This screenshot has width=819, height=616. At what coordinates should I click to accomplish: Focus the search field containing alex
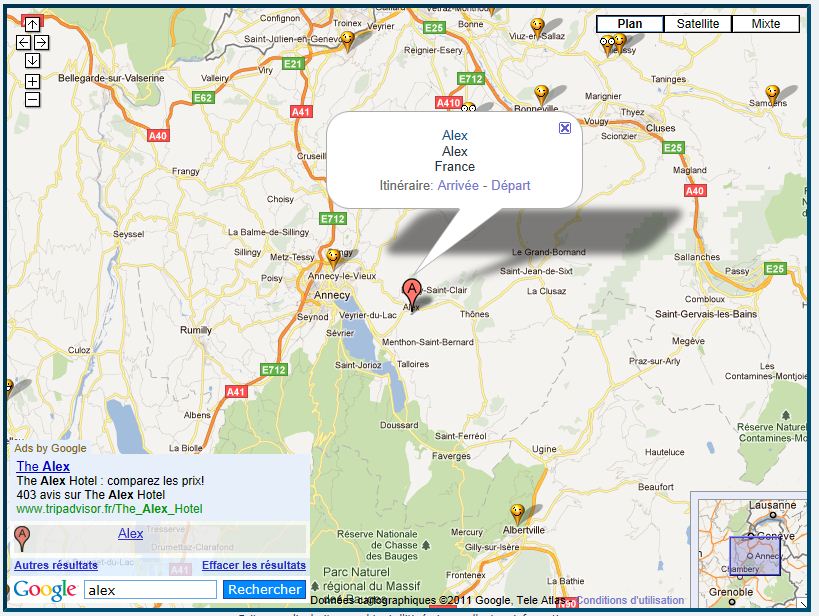click(150, 590)
